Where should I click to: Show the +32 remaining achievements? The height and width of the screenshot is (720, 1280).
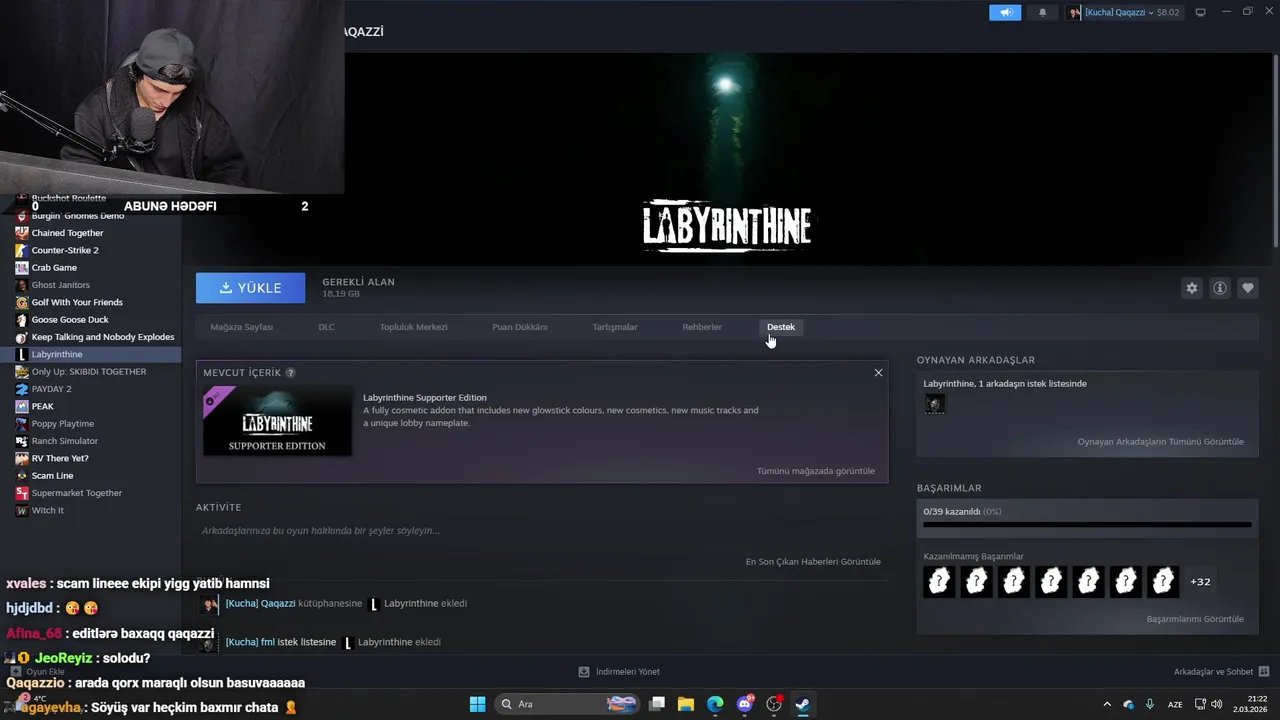click(x=1200, y=582)
